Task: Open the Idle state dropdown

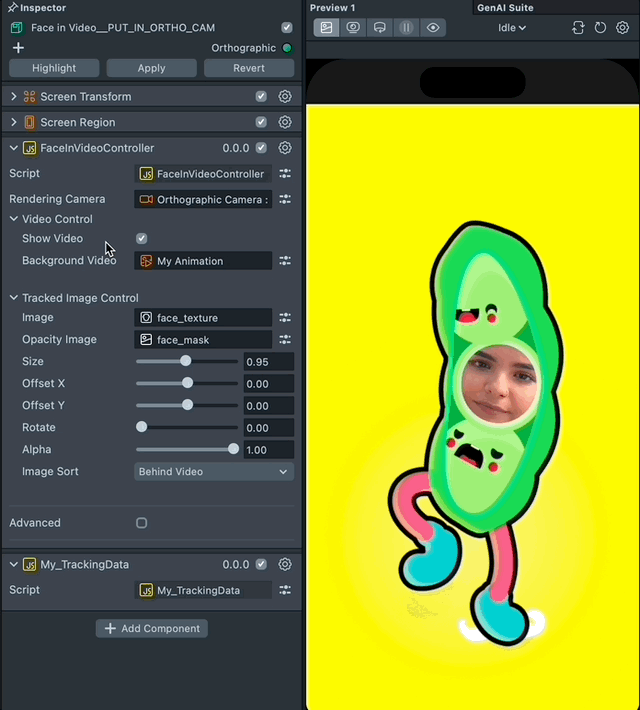Action: click(x=512, y=28)
